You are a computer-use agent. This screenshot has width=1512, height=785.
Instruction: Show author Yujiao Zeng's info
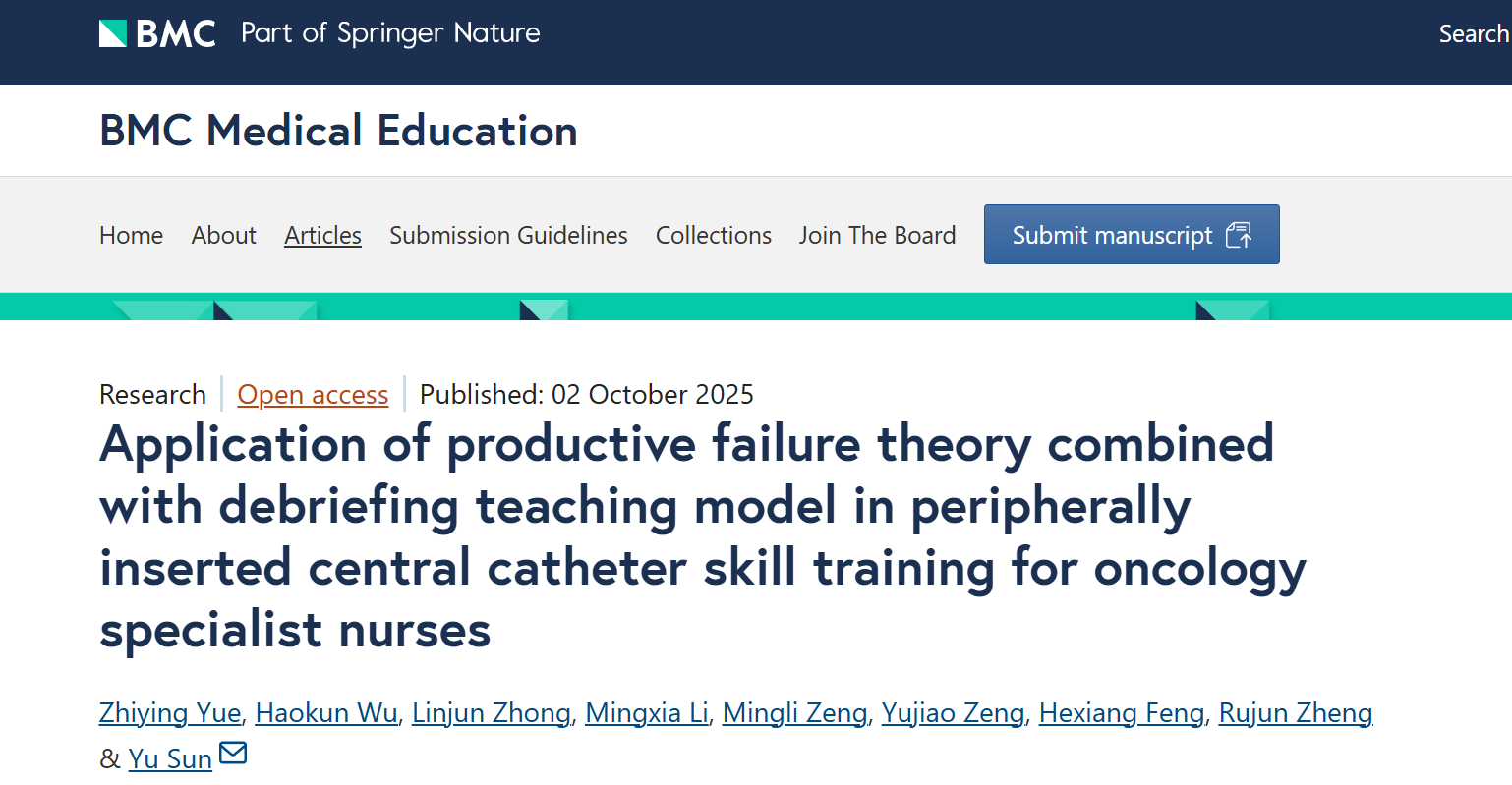[953, 713]
